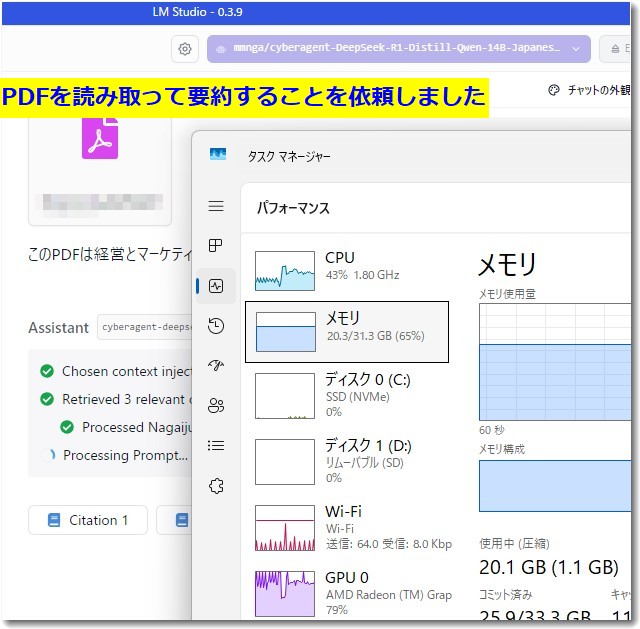
Task: Click the 20.1 GB (1.1 GB) value
Action: tap(549, 567)
